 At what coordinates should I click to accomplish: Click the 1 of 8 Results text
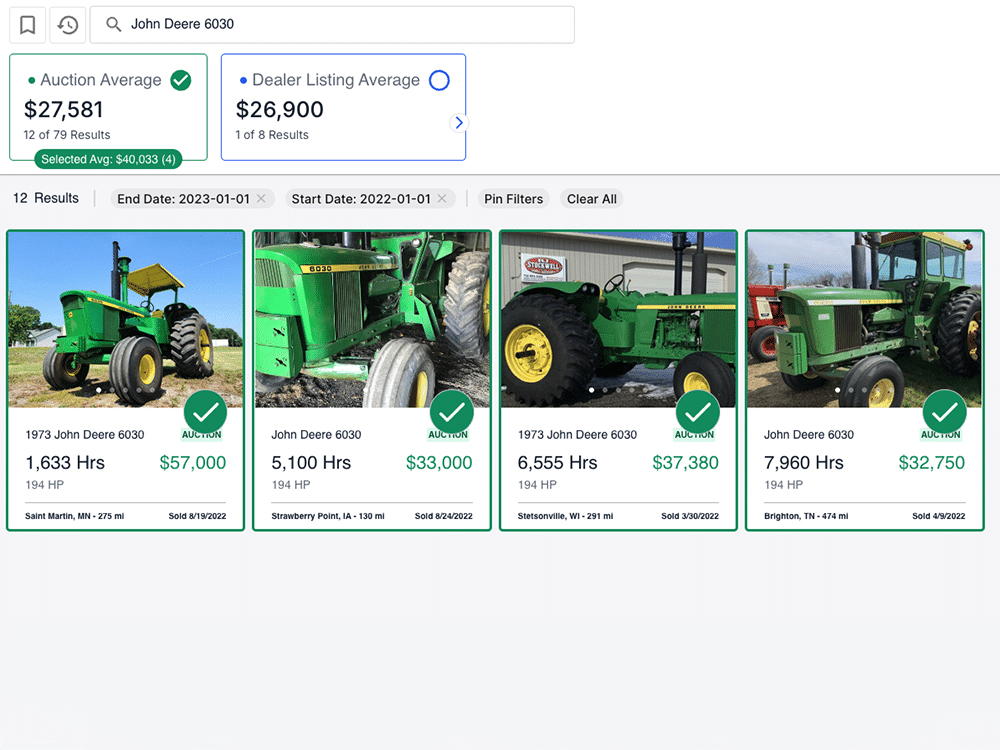[x=272, y=135]
